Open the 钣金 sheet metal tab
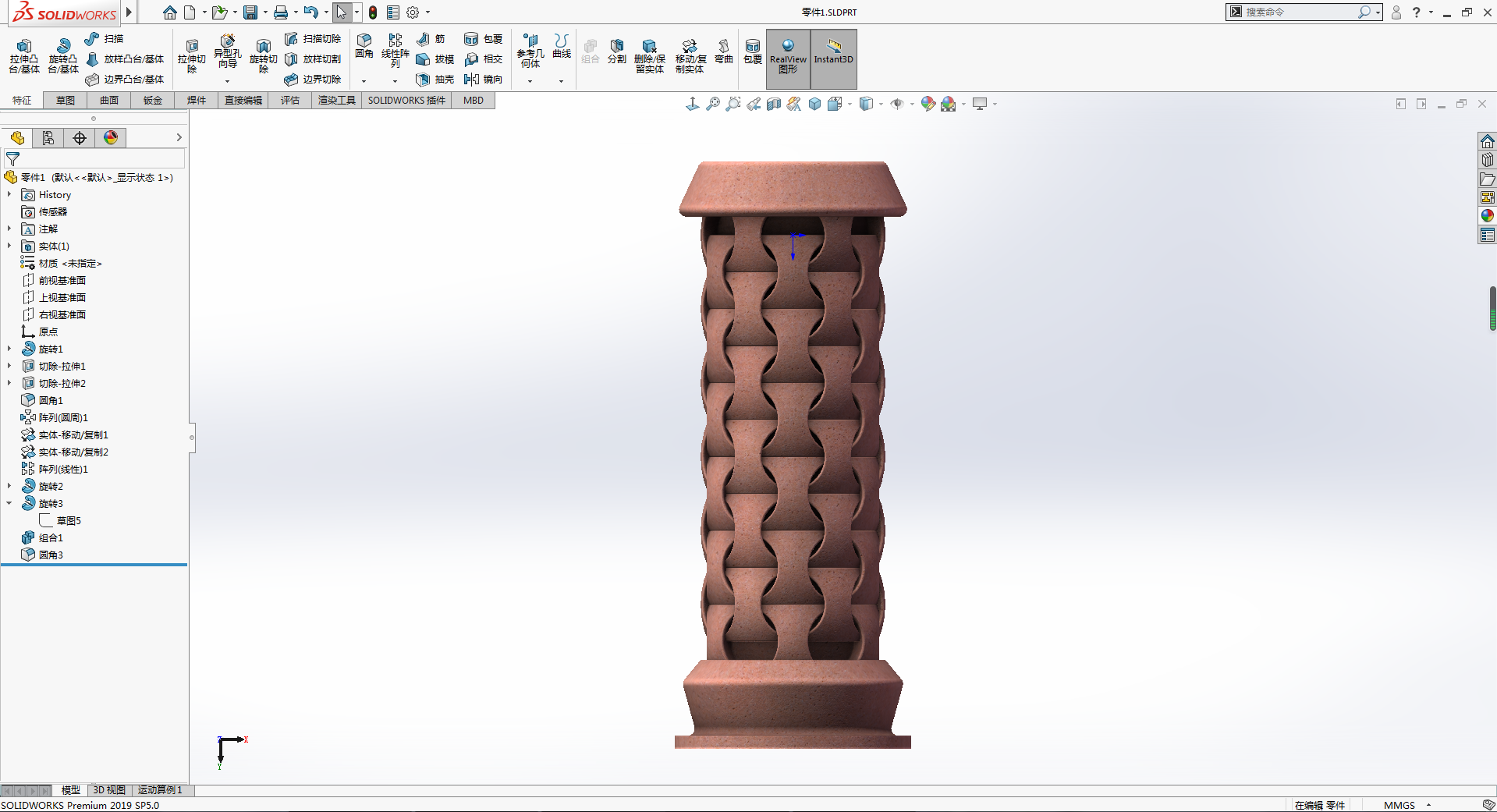This screenshot has height=812, width=1497. [x=153, y=100]
